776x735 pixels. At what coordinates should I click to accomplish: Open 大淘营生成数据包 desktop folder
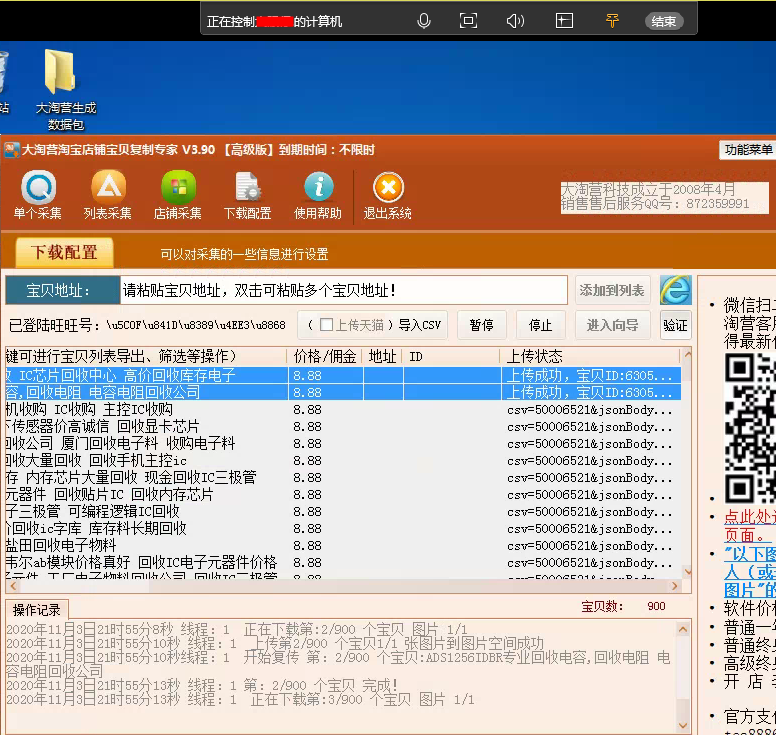tap(65, 90)
